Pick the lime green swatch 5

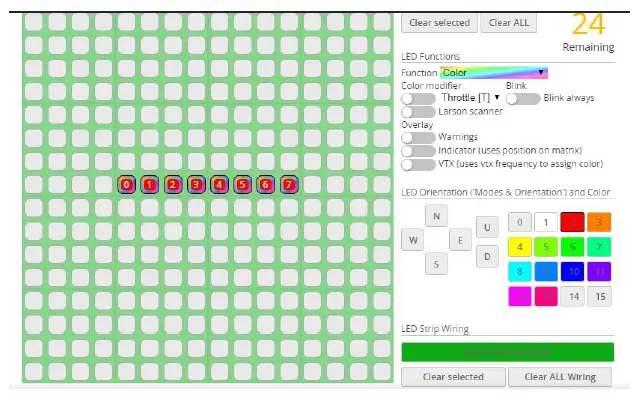point(546,247)
